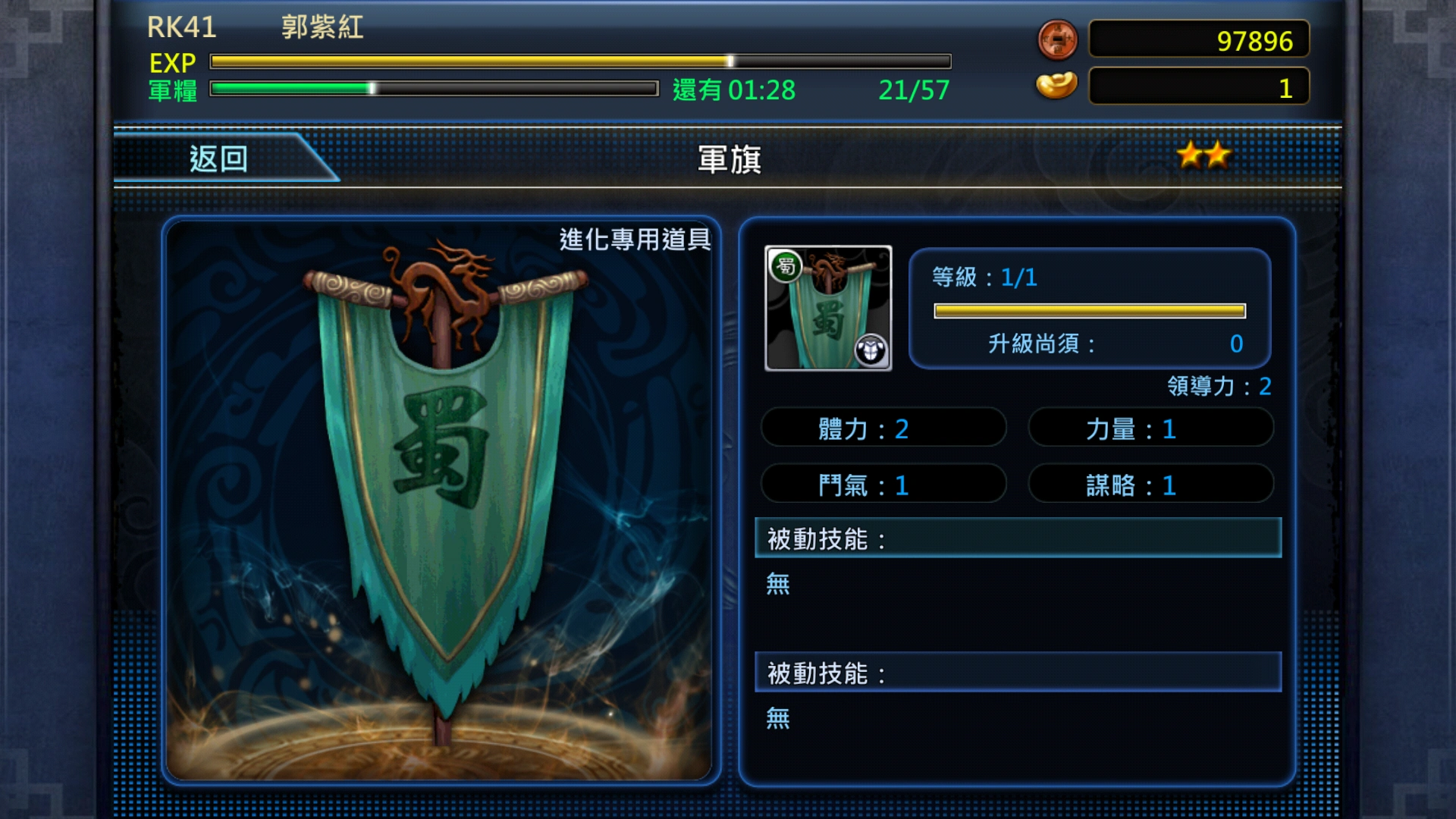Select the 鬥氣 stat field
The height and width of the screenshot is (819, 1456).
(x=883, y=484)
